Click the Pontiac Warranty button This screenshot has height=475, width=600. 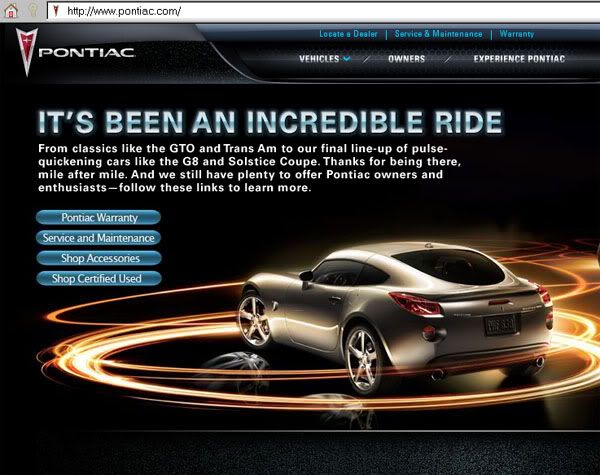(99, 217)
